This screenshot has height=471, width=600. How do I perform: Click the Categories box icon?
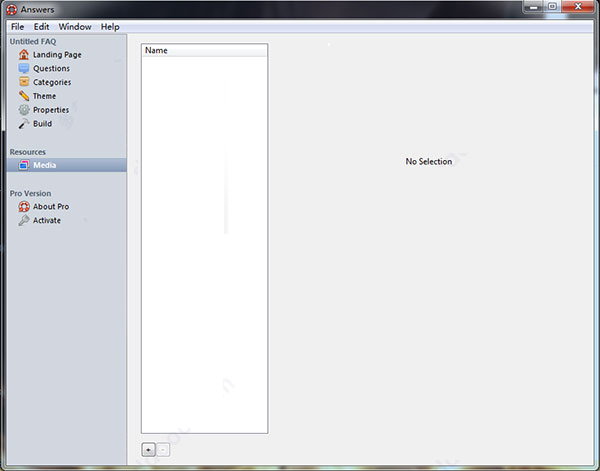[x=24, y=81]
